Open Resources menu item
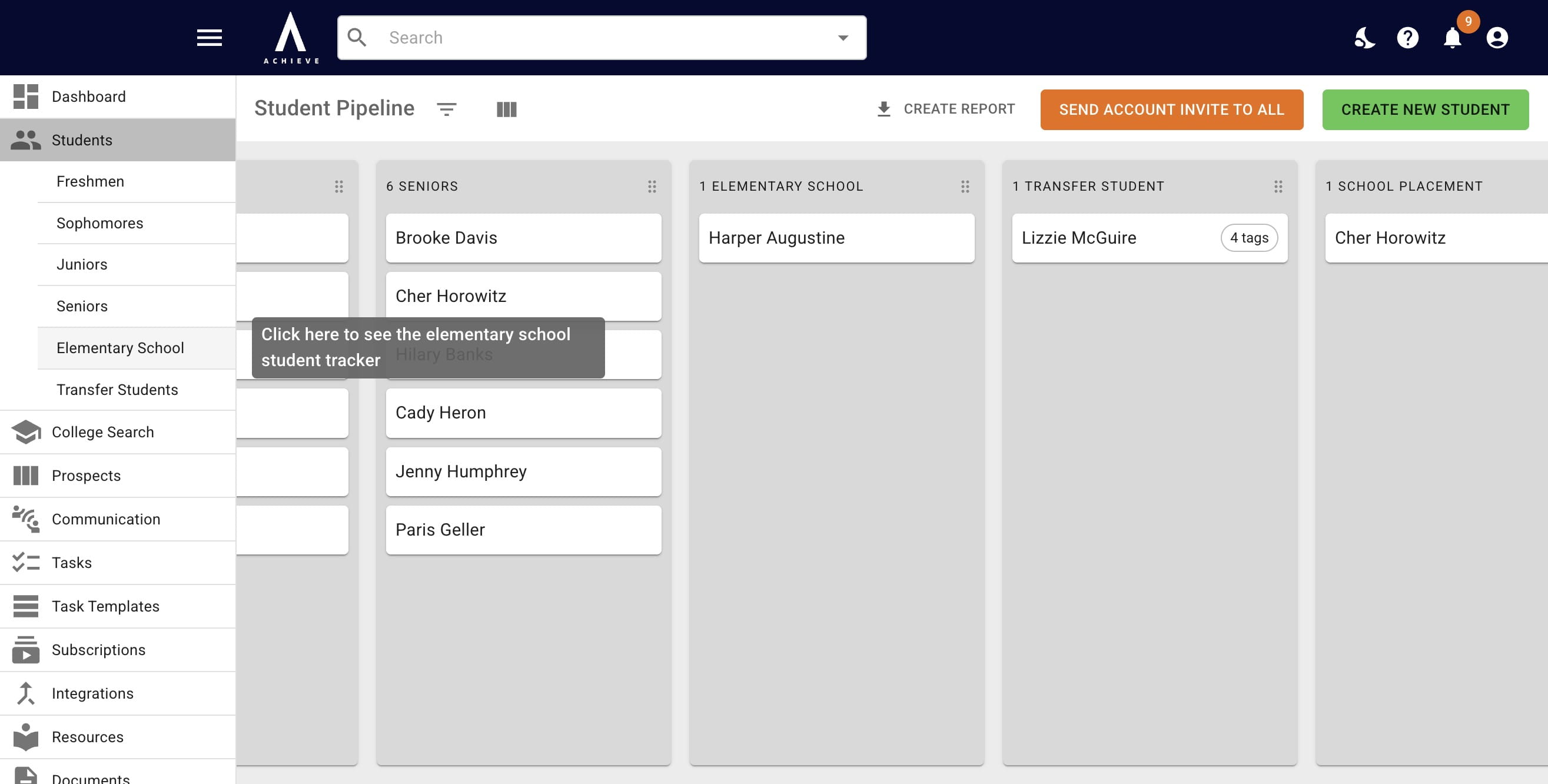The width and height of the screenshot is (1548, 784). point(118,736)
